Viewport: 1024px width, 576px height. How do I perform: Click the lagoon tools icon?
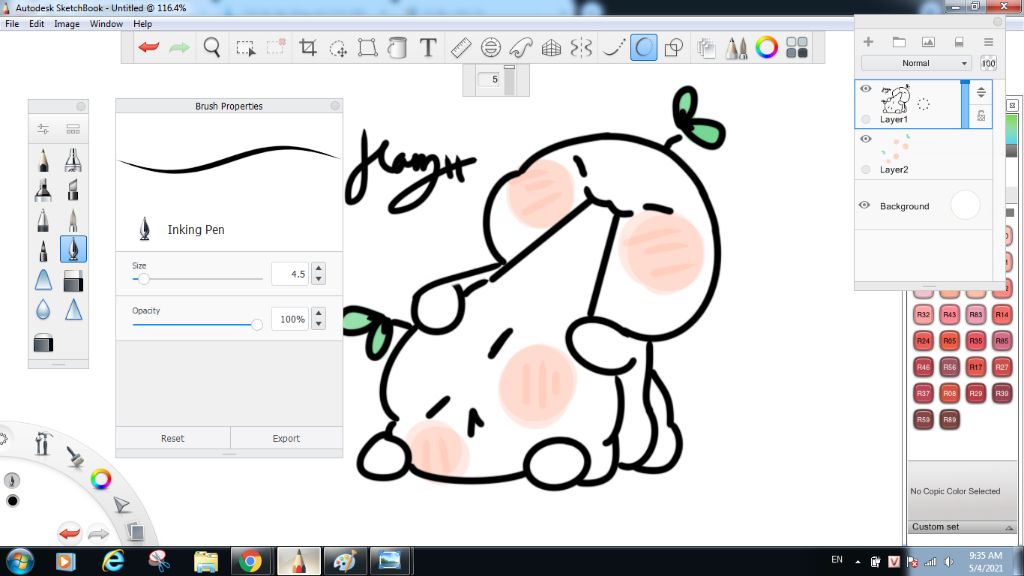[43, 443]
